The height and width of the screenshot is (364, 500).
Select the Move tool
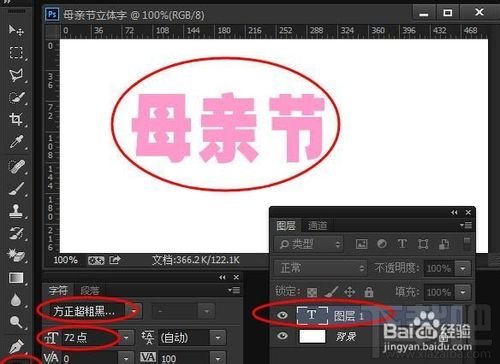point(16,30)
